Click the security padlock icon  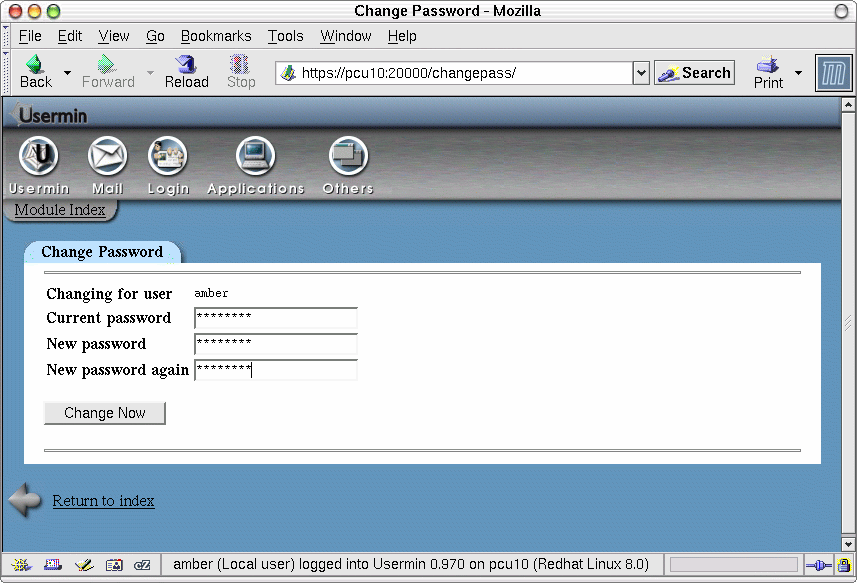point(844,565)
